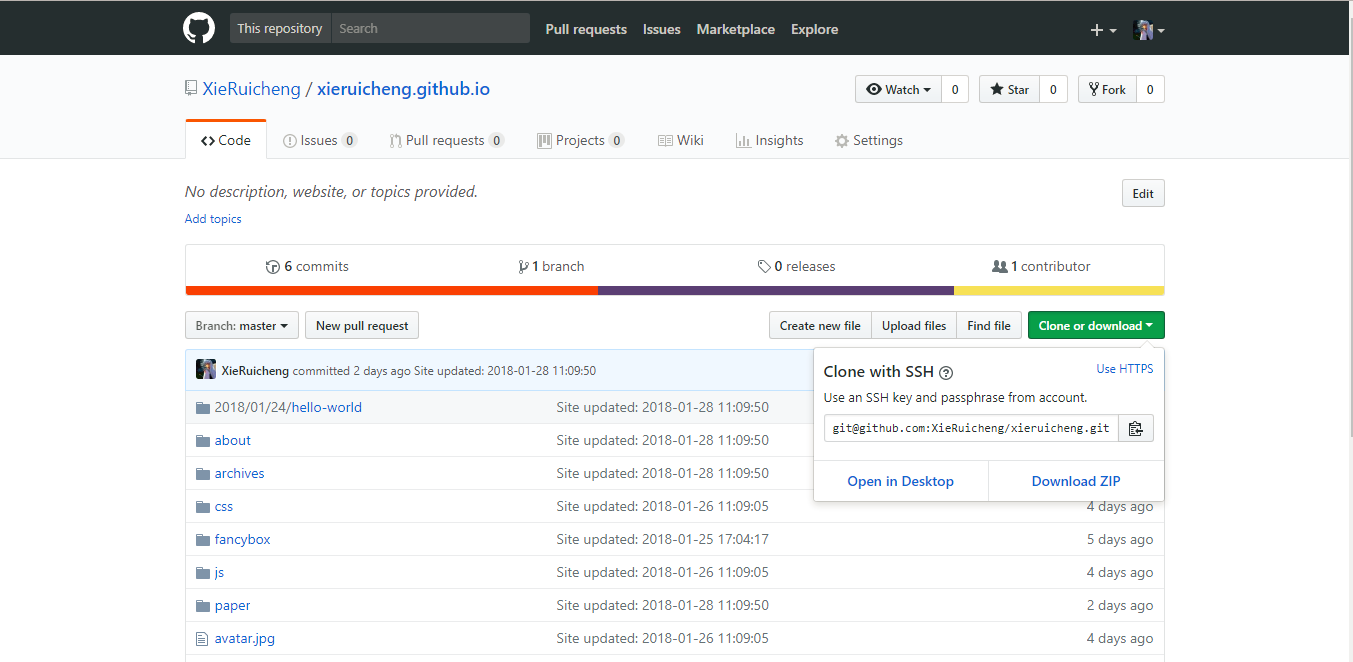
Task: Switch clone method via Use HTTPS
Action: click(1124, 369)
